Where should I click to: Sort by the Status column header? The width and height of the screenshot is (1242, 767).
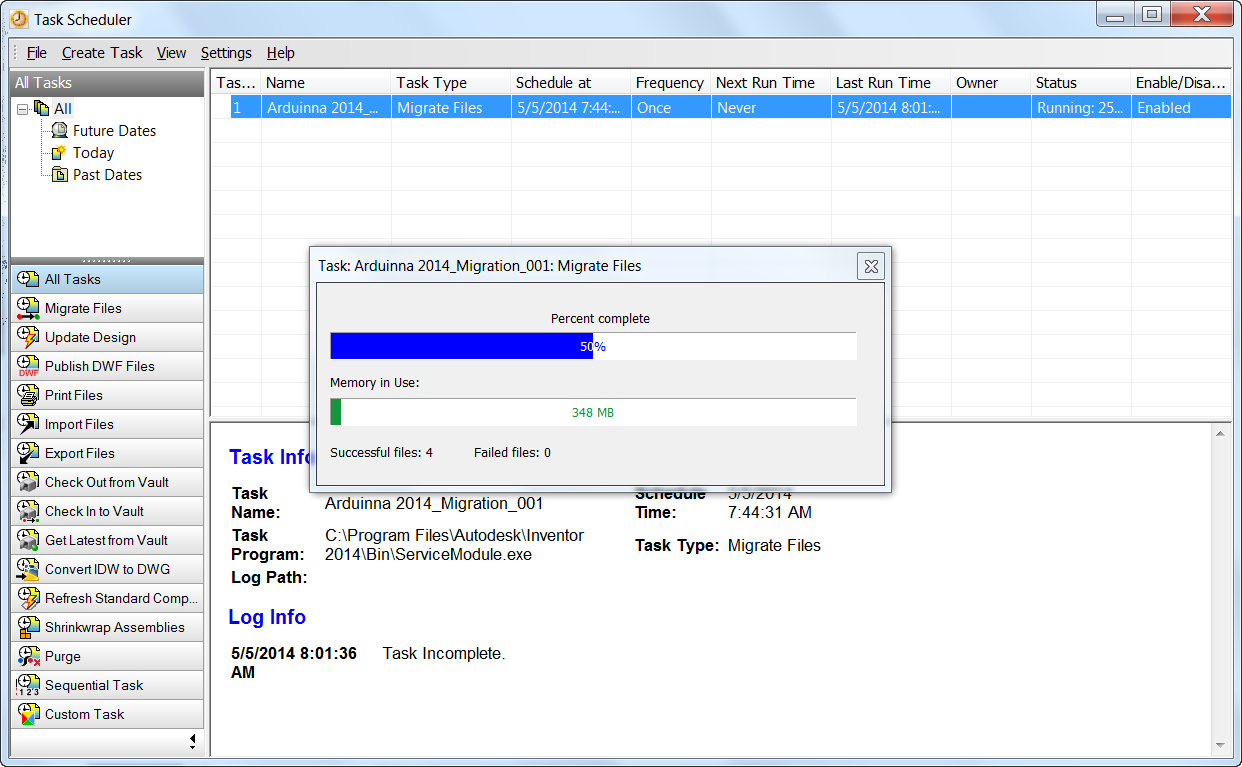[x=1081, y=83]
